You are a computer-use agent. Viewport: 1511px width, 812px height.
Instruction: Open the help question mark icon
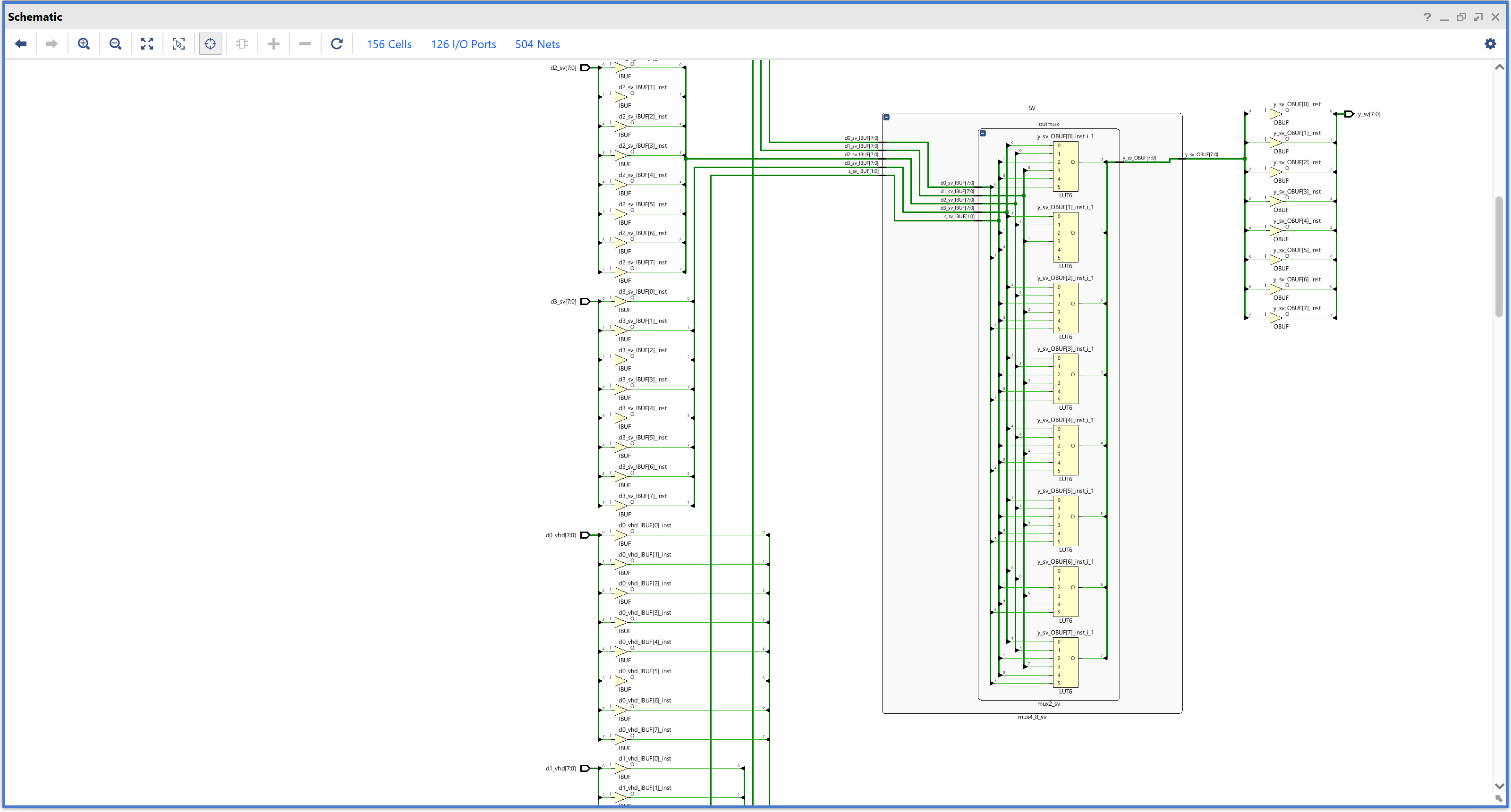coord(1427,17)
